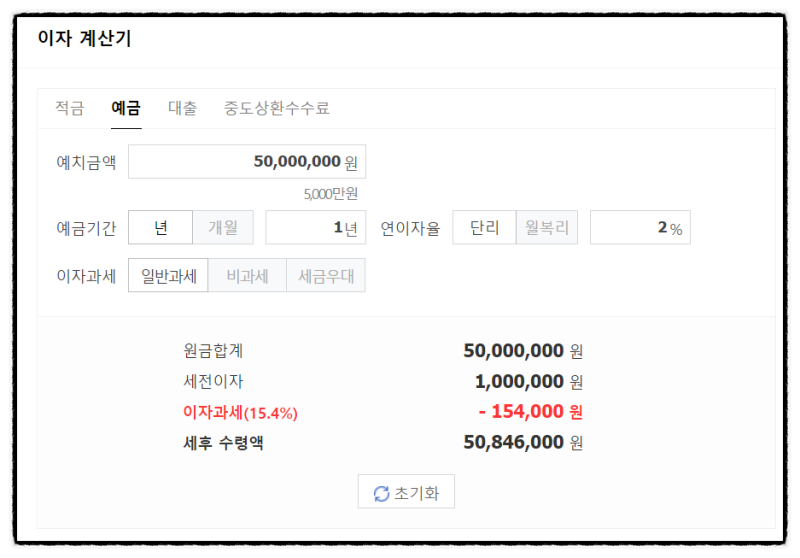Click the 세전이자 value 1,000,000
Screen dimensions: 800x558
click(519, 381)
